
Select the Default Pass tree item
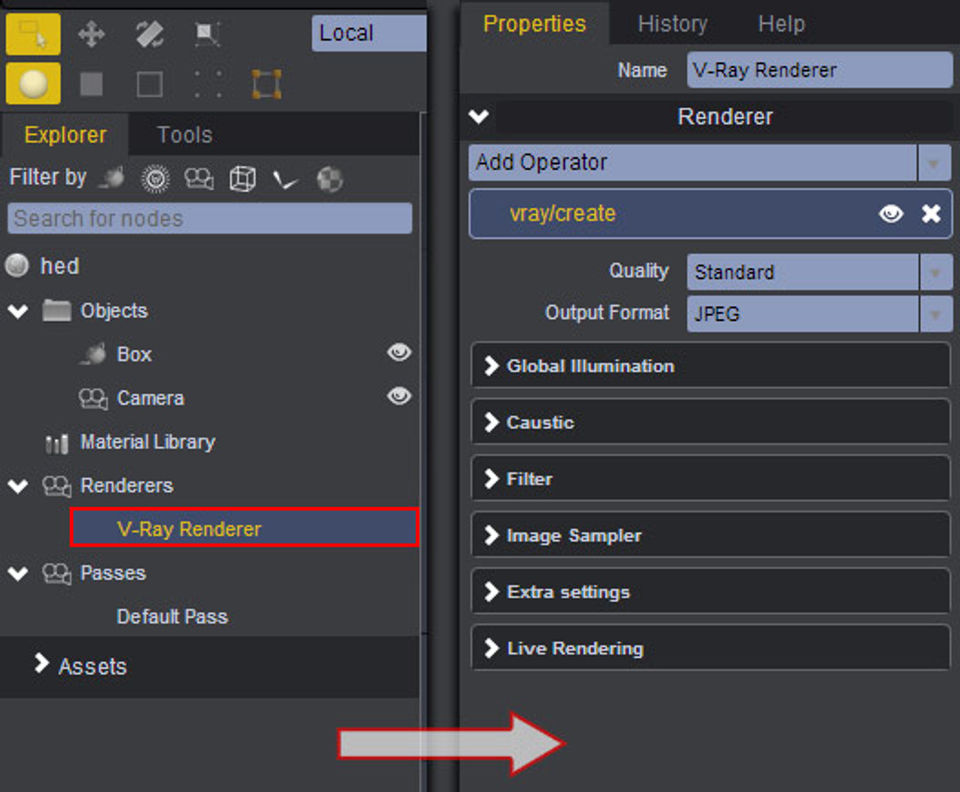point(172,616)
